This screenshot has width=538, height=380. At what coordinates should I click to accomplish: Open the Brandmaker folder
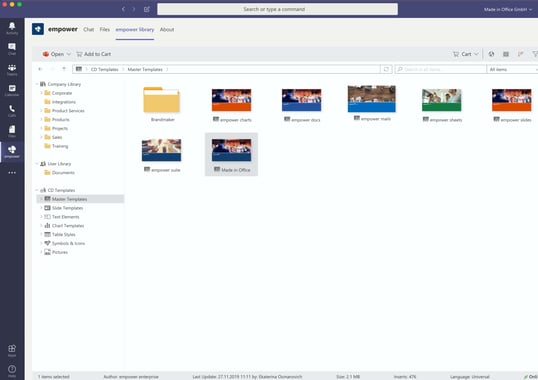click(162, 104)
